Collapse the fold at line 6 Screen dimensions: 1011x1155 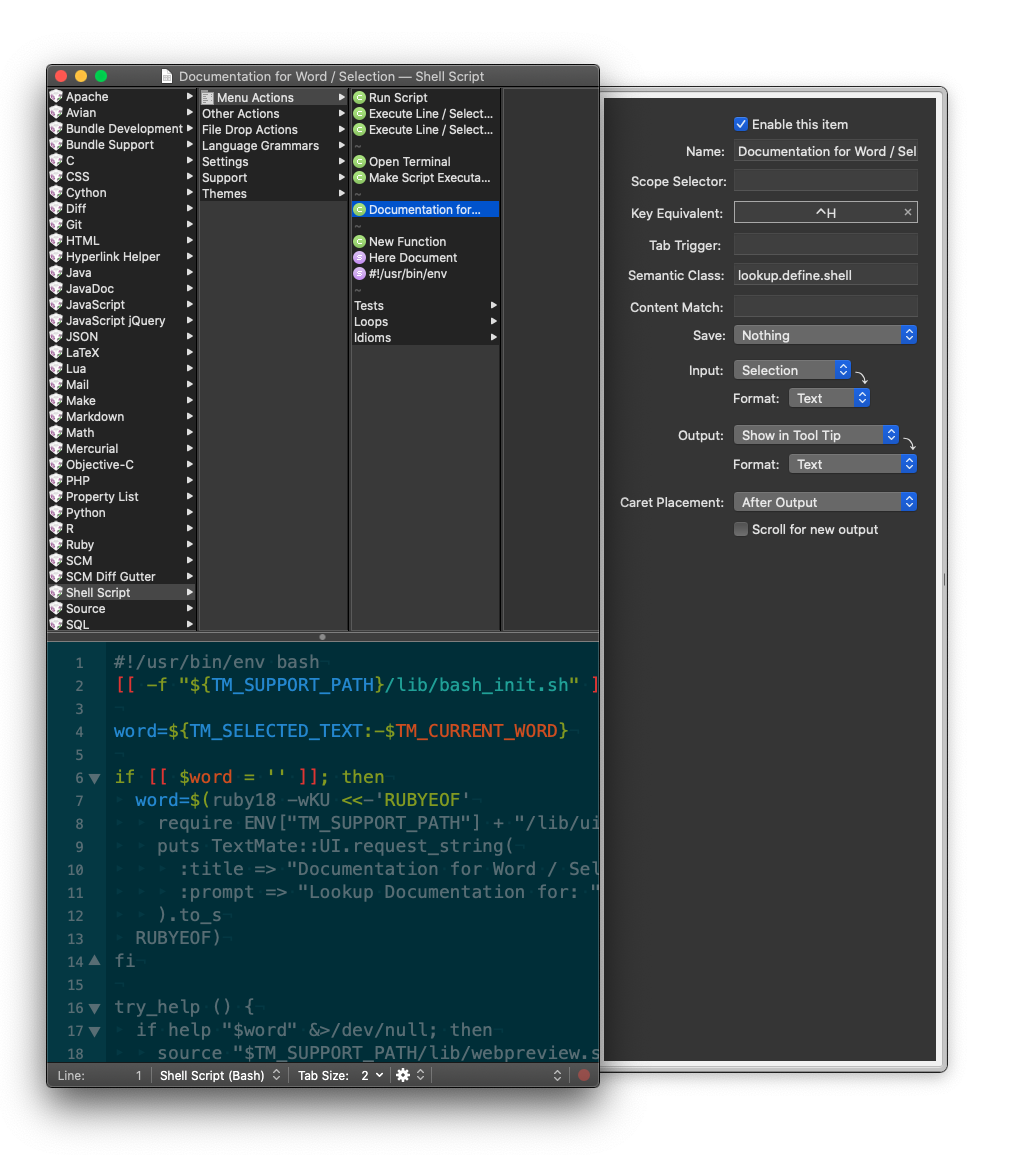click(x=94, y=778)
